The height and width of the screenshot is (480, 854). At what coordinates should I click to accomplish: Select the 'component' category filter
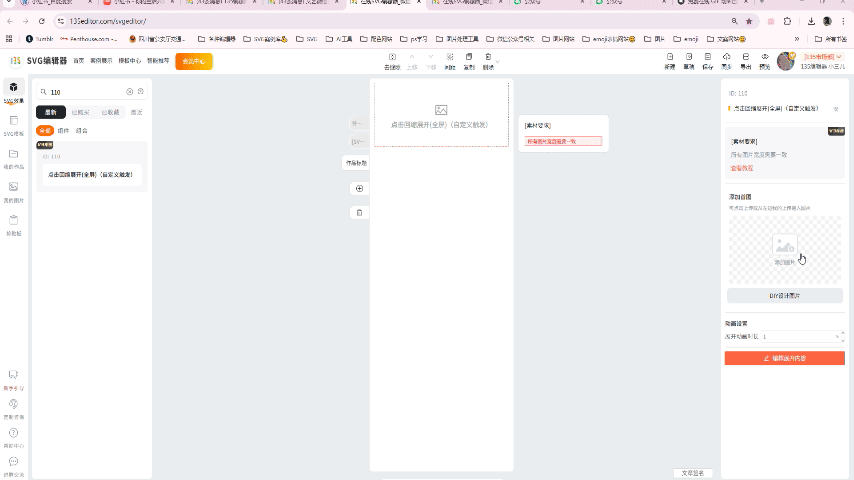[63, 131]
